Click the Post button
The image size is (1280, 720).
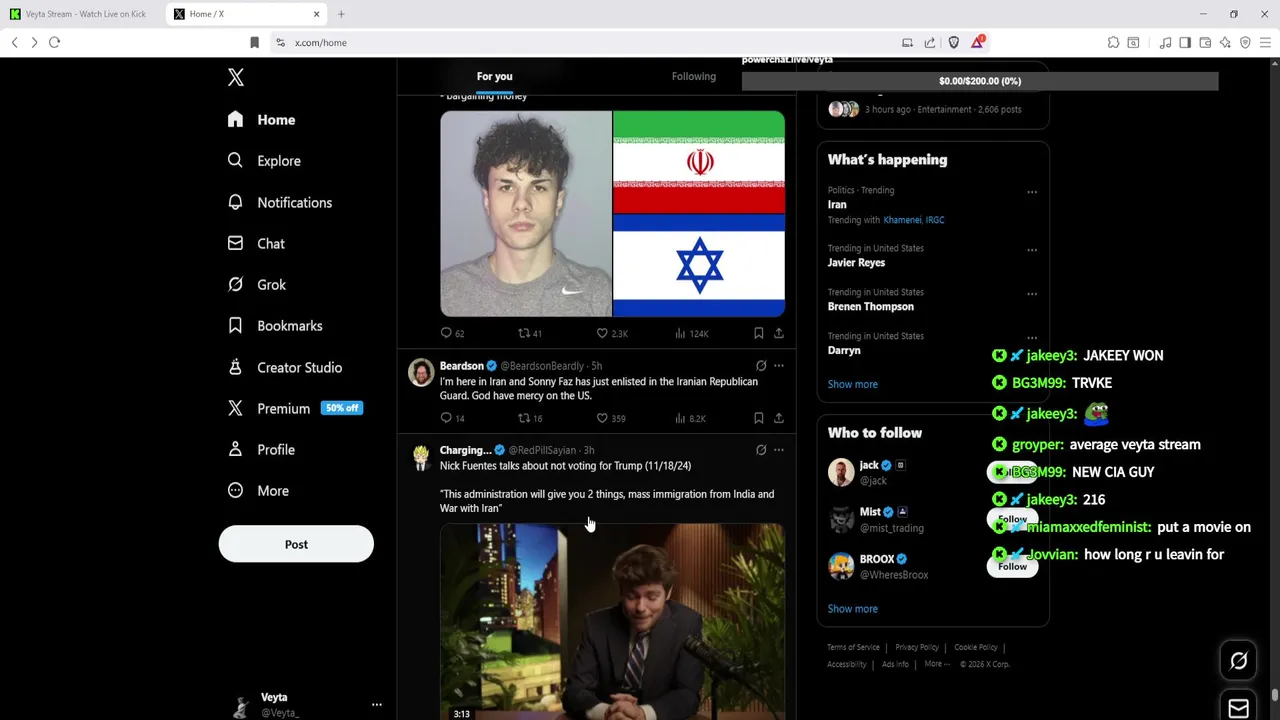click(x=296, y=544)
